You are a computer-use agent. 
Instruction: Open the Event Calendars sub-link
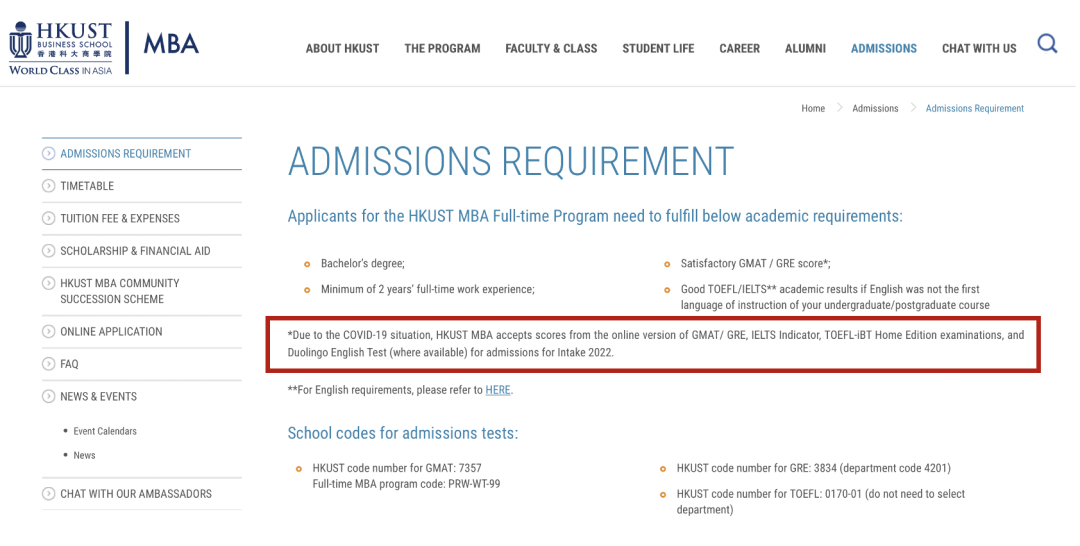pos(105,431)
